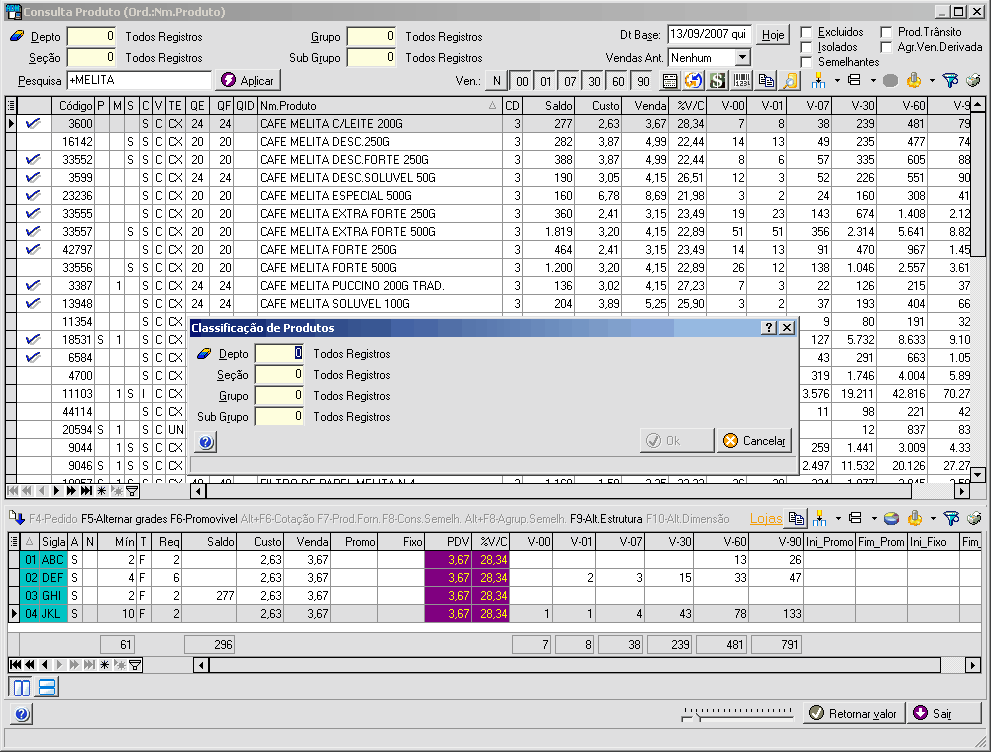Toggle the Prod.Trânsito checkbox

click(x=886, y=32)
